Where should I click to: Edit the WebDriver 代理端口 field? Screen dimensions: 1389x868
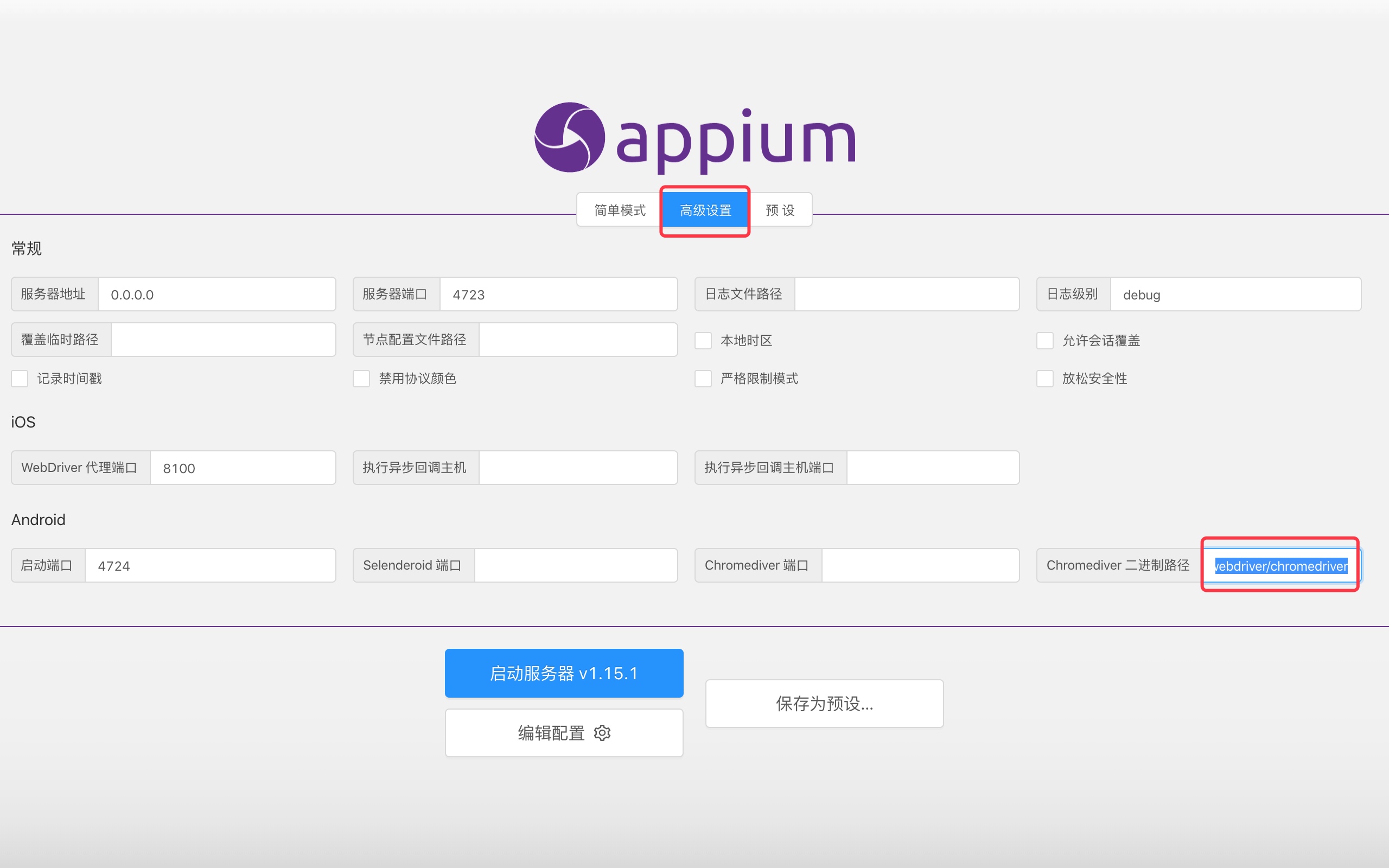pos(243,468)
